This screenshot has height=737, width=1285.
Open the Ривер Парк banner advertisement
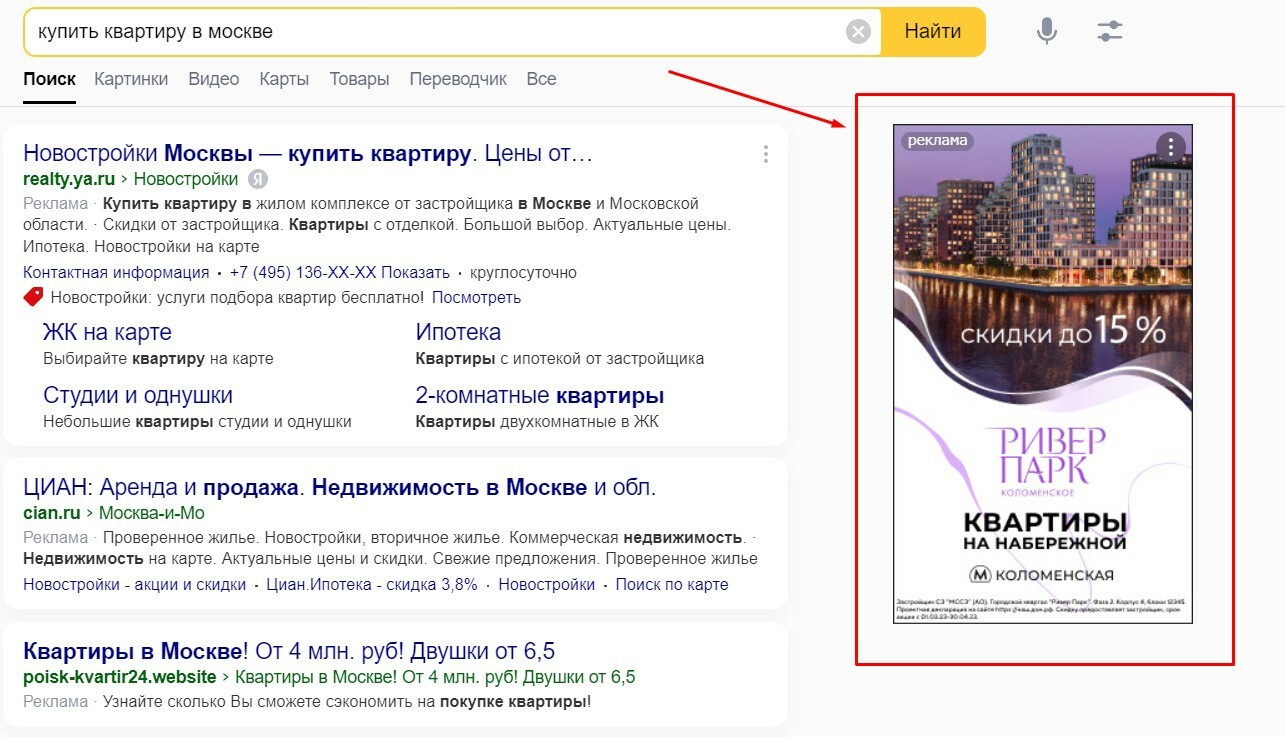1043,373
